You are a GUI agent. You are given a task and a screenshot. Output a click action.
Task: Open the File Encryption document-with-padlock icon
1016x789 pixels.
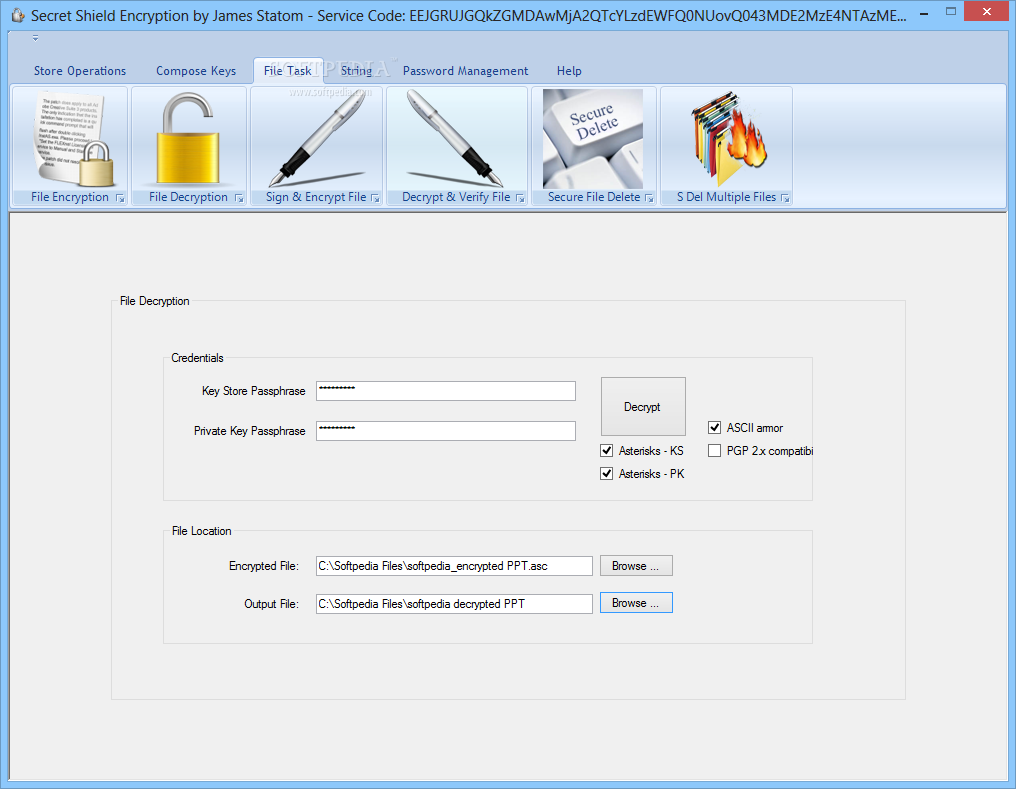click(74, 139)
